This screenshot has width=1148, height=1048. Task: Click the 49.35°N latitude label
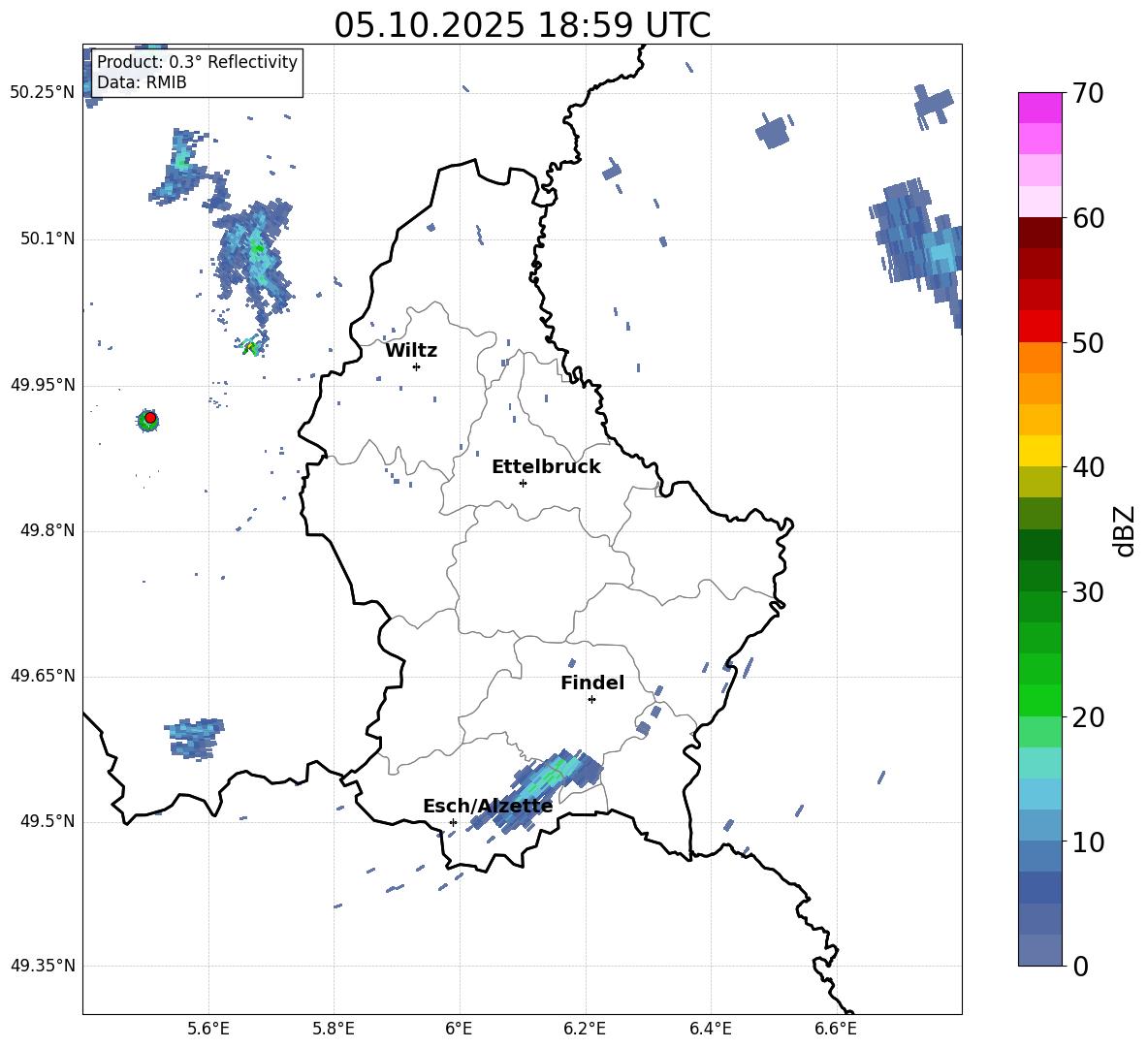[43, 966]
